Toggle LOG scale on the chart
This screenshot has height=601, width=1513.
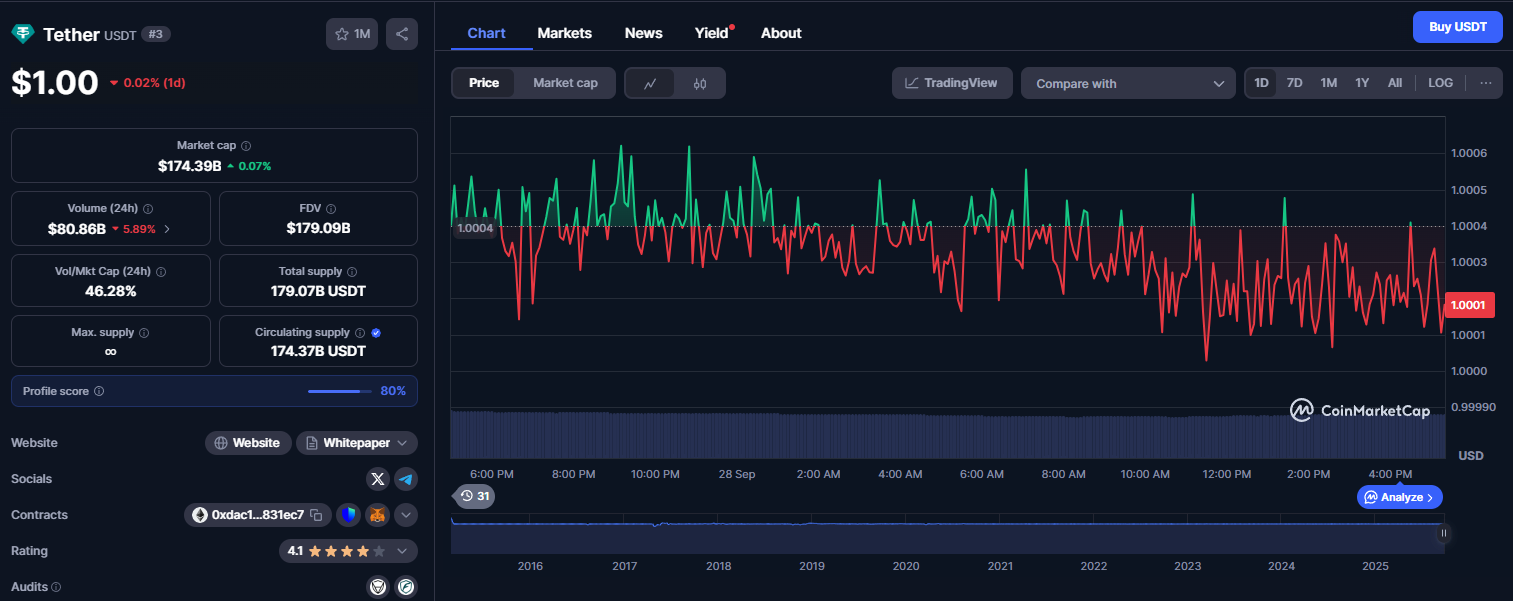1441,83
